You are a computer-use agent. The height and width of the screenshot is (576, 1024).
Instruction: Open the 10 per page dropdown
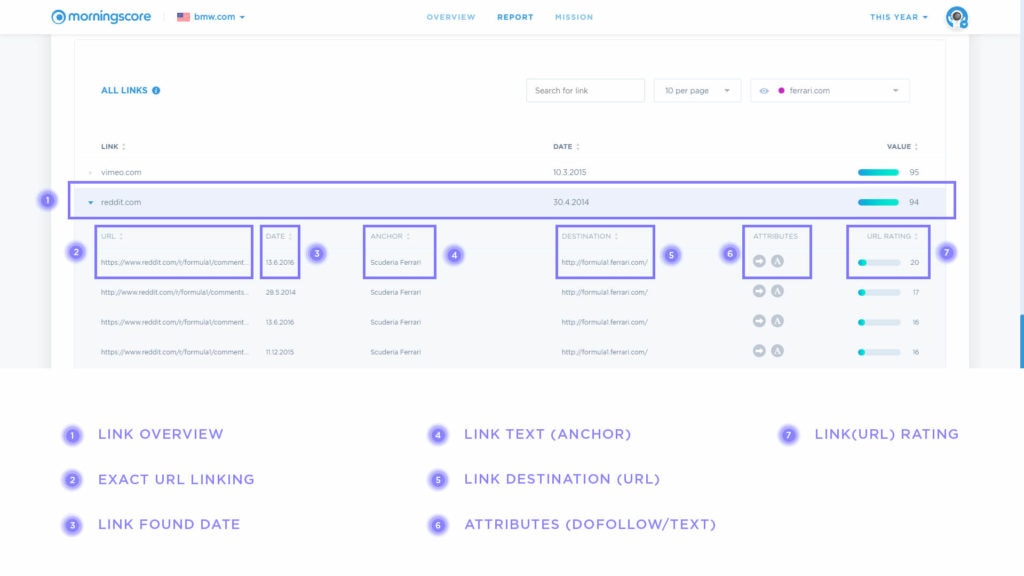click(697, 91)
